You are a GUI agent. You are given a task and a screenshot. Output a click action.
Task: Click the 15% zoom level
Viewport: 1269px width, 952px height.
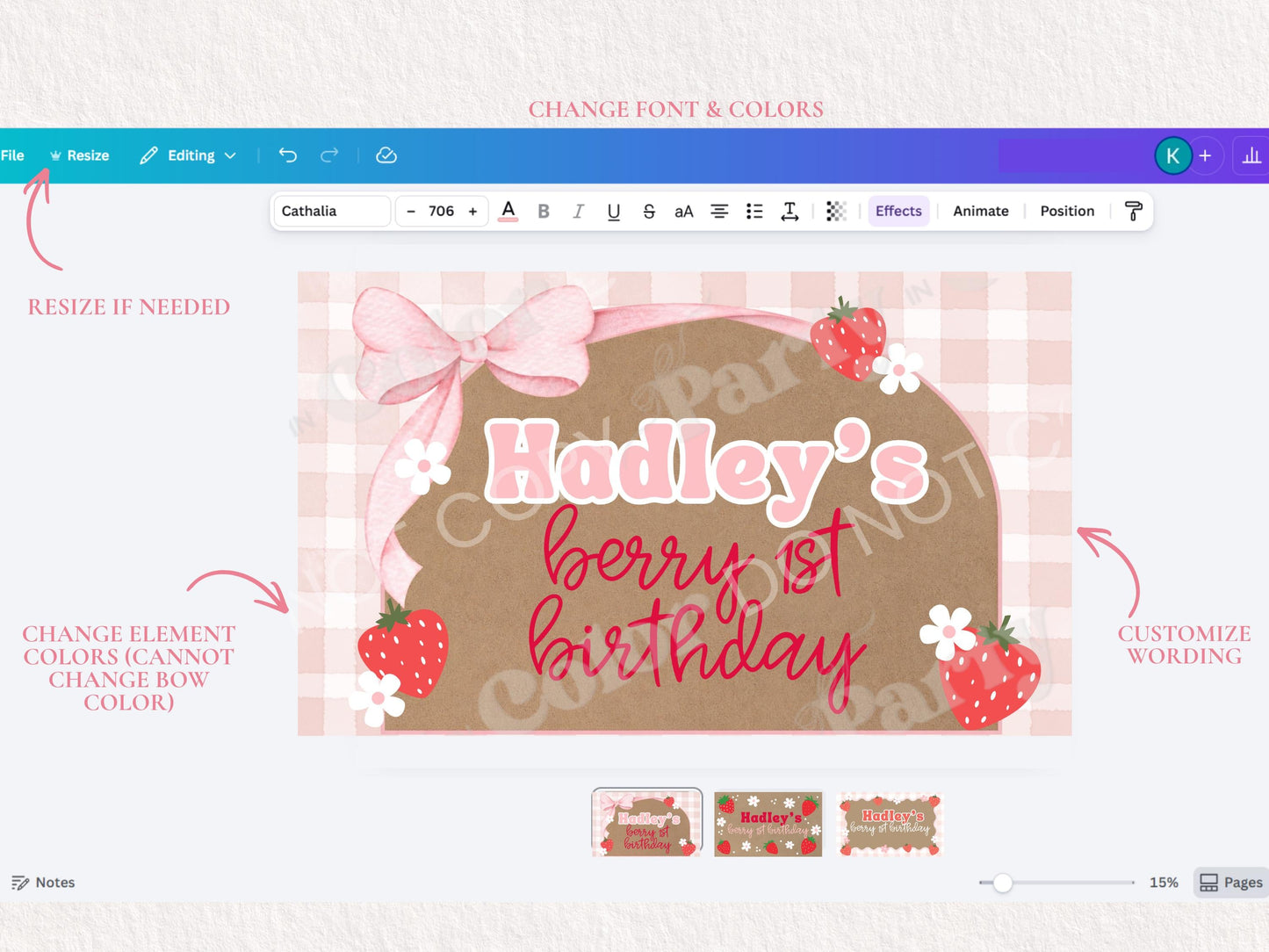coord(1164,883)
